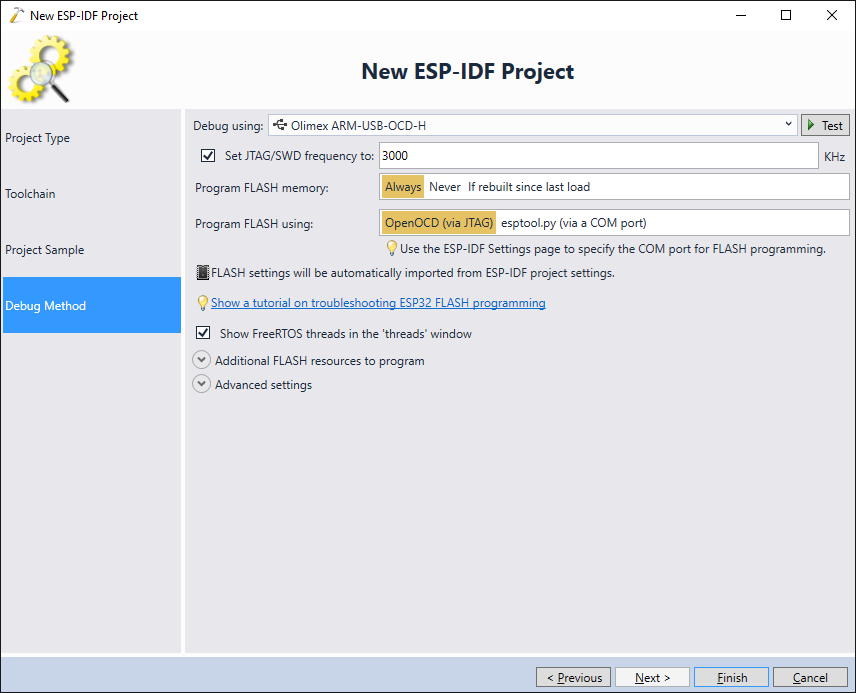
Task: Choose OpenOCD (via JTAG) programming
Action: [439, 223]
